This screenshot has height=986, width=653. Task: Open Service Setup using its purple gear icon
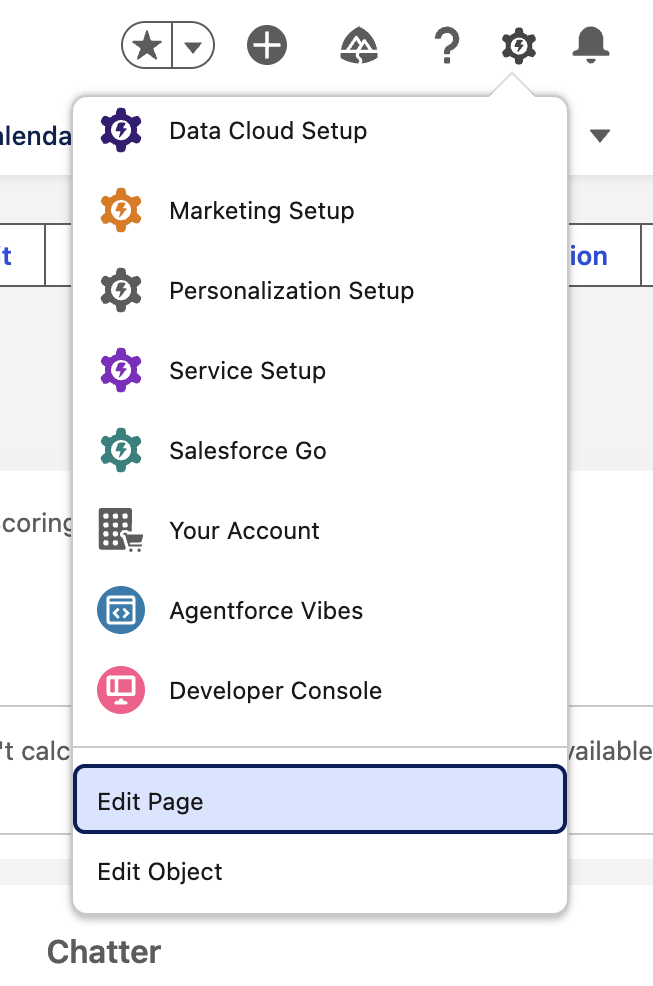[x=120, y=370]
